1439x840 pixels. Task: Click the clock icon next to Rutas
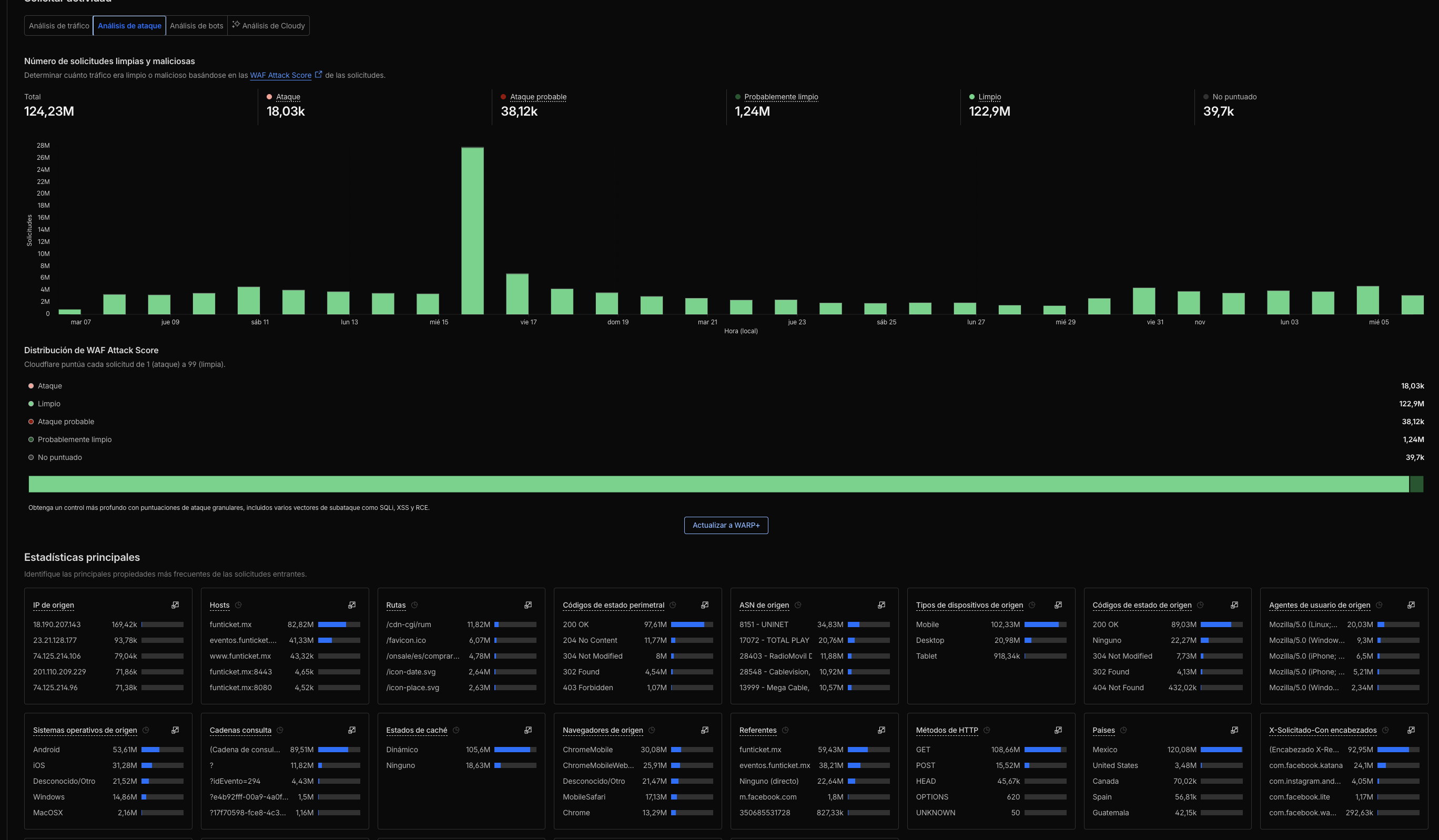tap(414, 605)
